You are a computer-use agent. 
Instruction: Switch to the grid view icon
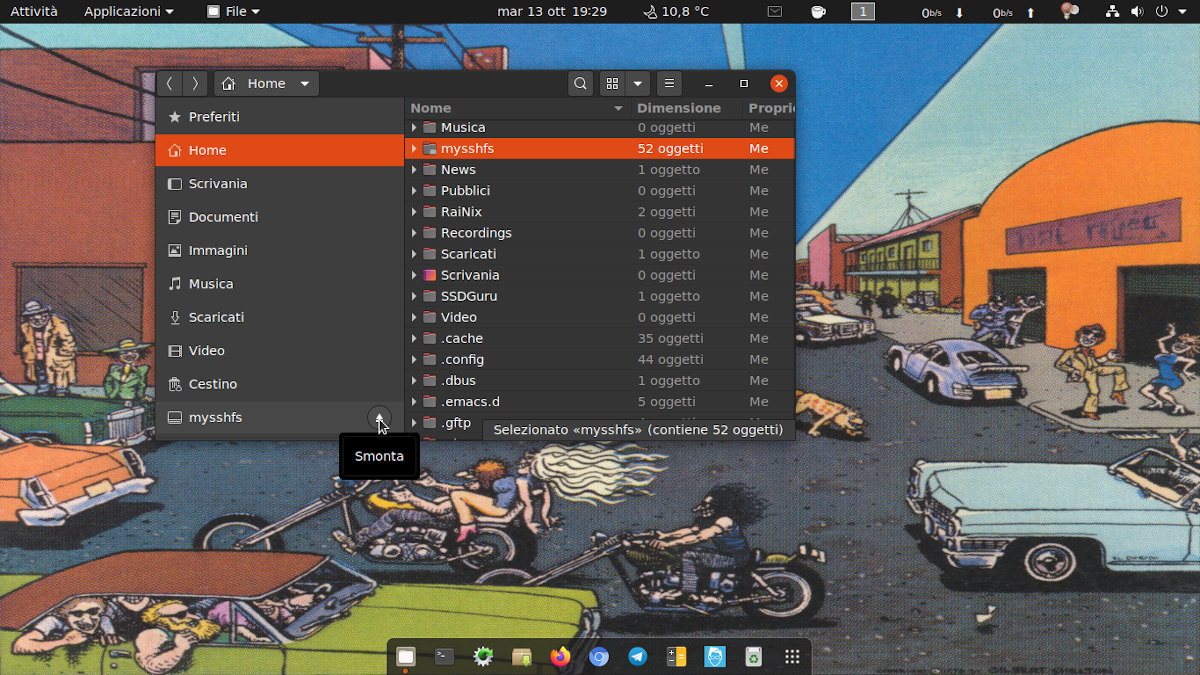pos(612,84)
